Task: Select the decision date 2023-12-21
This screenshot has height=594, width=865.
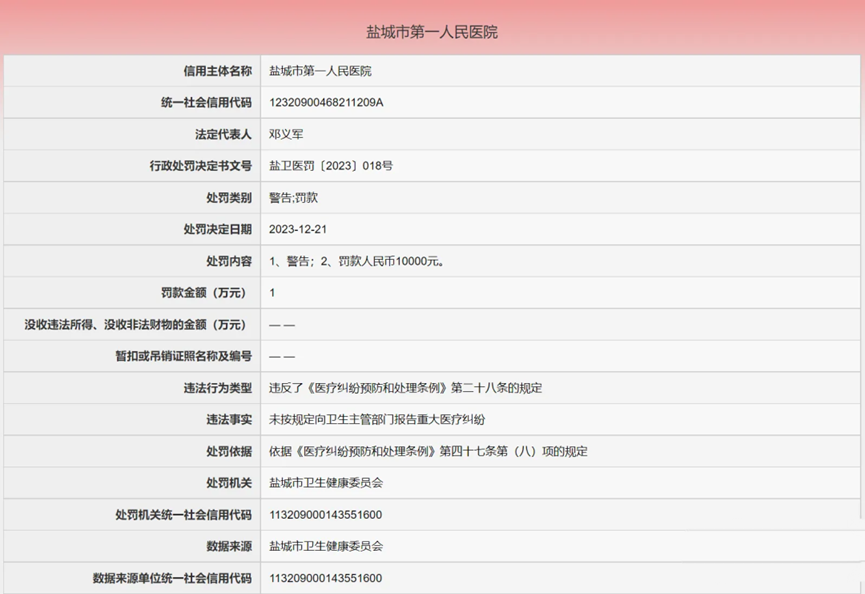Action: click(298, 229)
